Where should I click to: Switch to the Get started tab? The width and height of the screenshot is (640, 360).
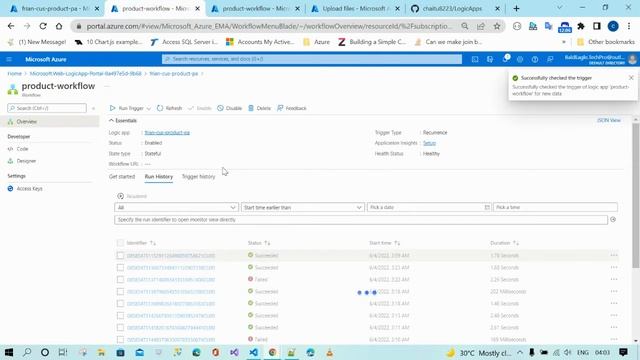[x=122, y=176]
